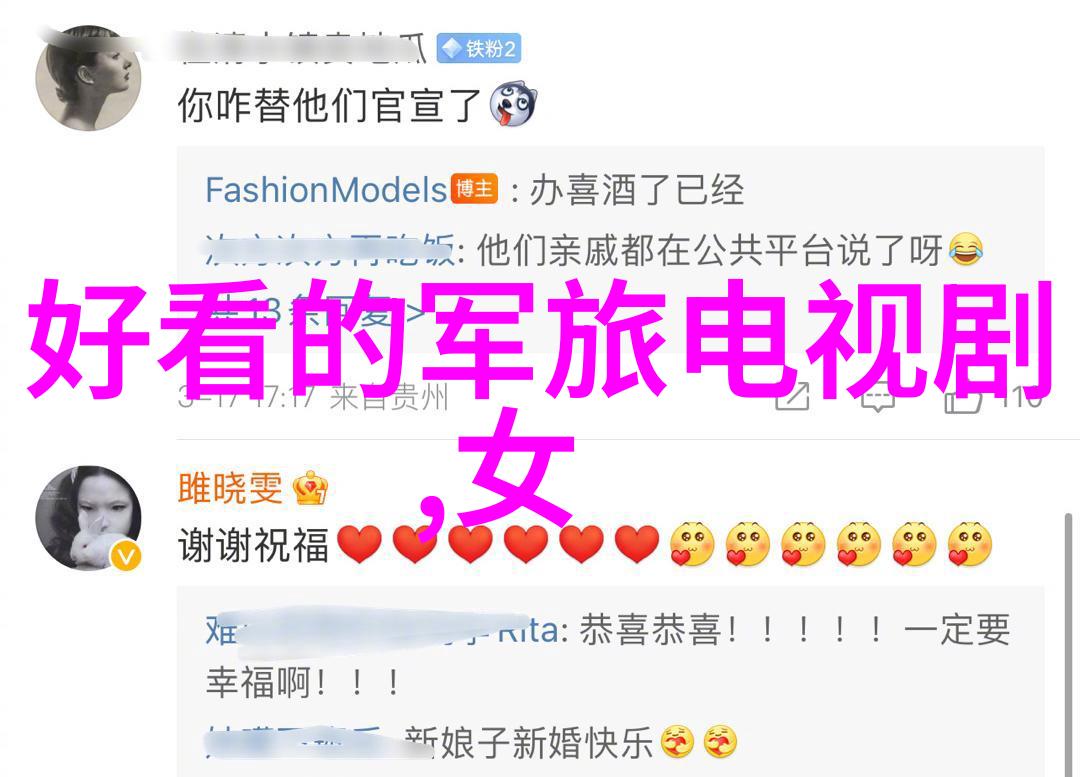Click the 谢谢祝福 comment text
1080x777 pixels.
click(253, 544)
